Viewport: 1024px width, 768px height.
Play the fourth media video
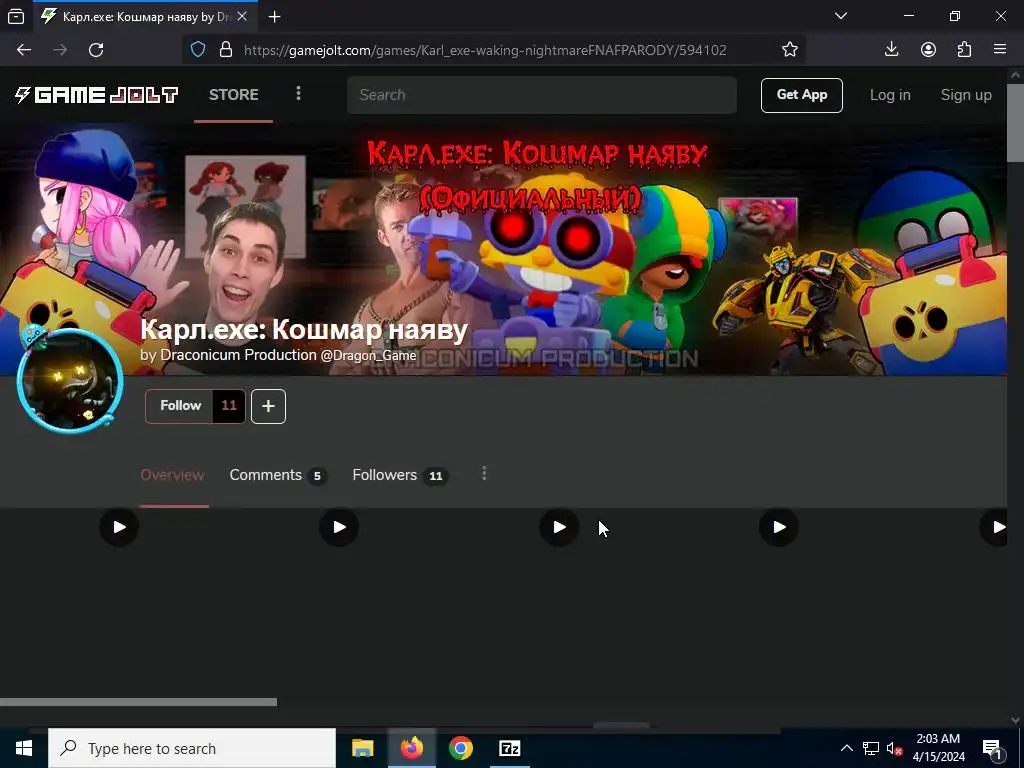click(779, 527)
